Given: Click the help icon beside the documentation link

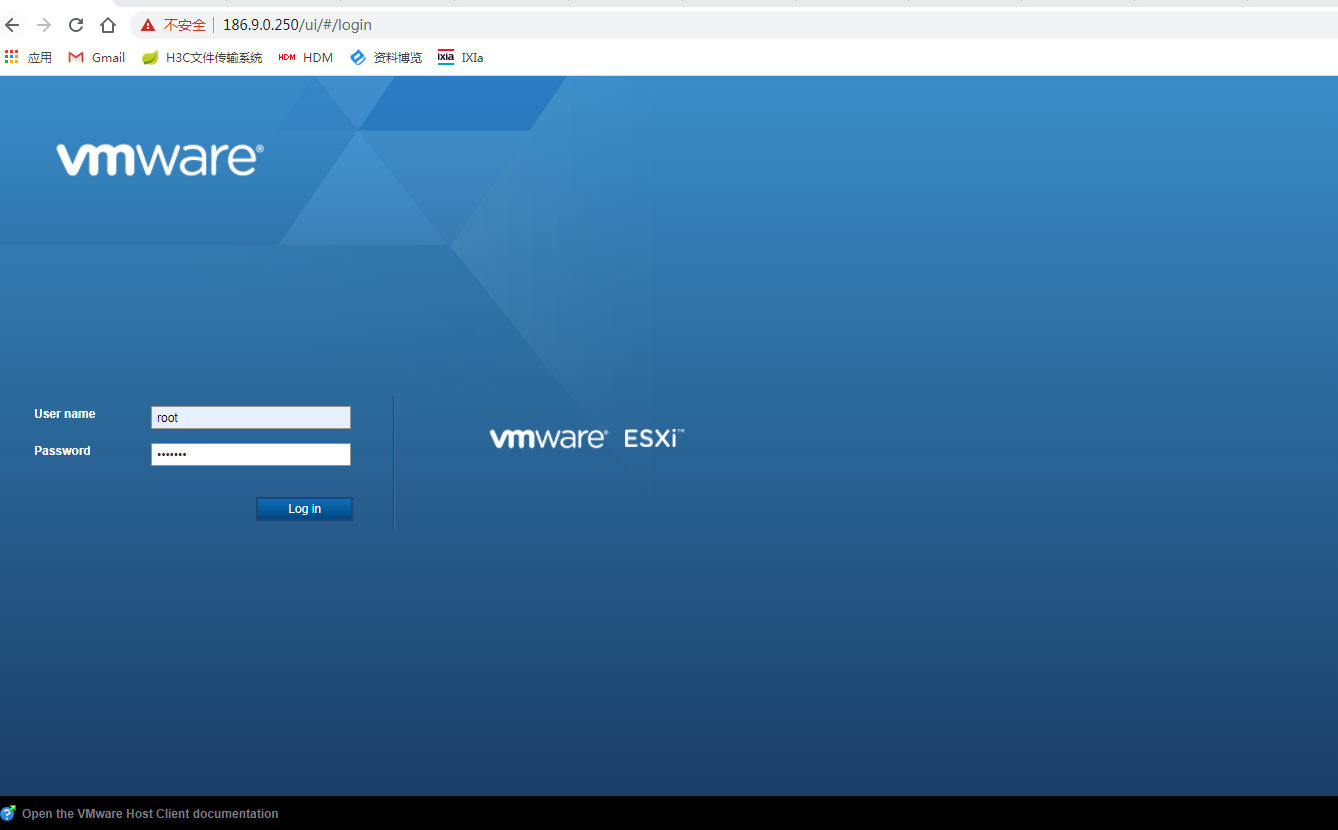Looking at the screenshot, I should click(x=8, y=813).
